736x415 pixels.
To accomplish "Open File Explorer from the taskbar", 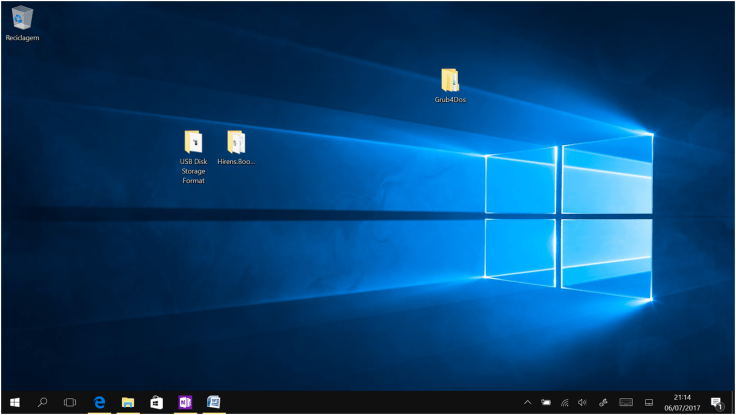I will [x=128, y=402].
